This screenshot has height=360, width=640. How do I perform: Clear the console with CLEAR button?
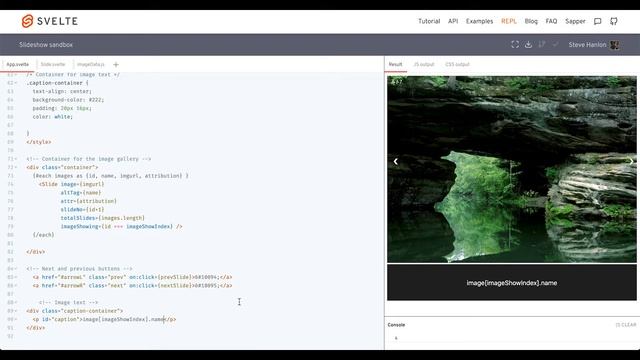(x=626, y=325)
